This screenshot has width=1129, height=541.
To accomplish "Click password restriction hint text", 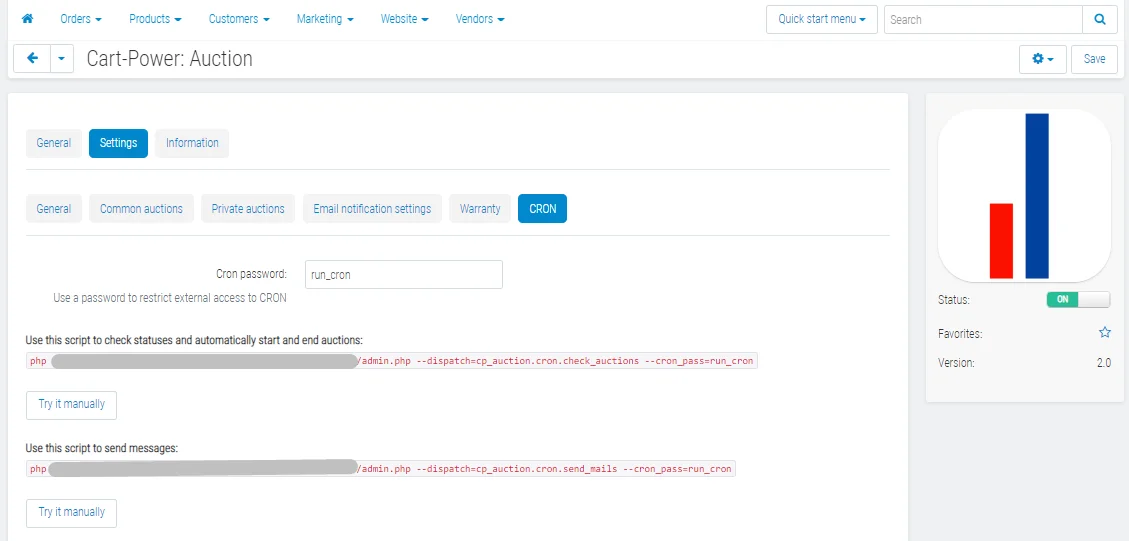I will [x=170, y=298].
